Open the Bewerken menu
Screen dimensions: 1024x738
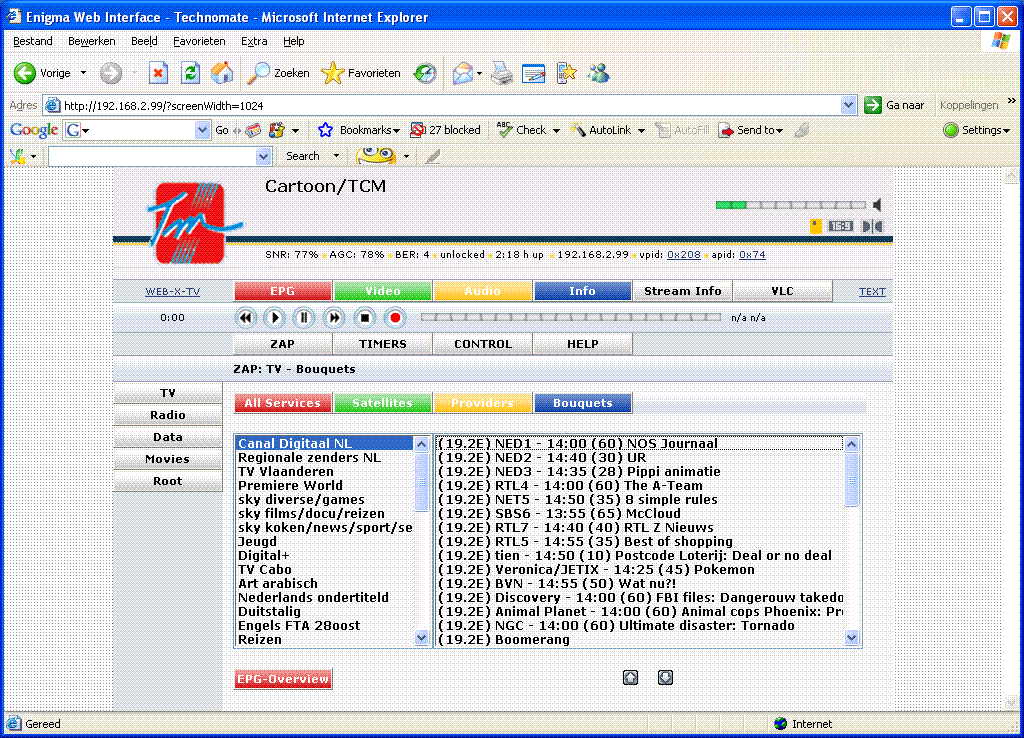91,41
